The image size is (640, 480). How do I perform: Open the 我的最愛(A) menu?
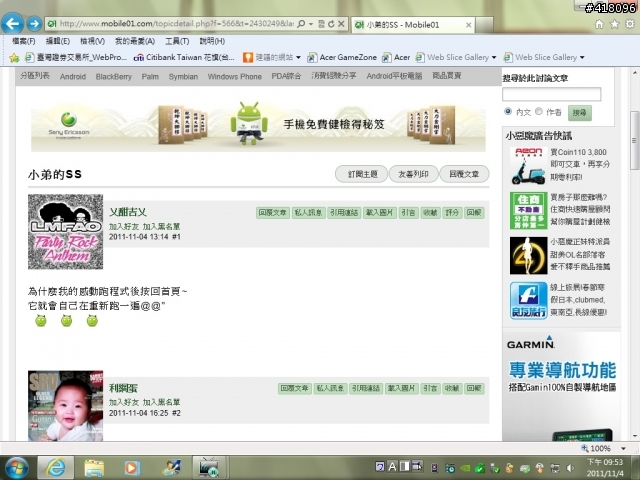pyautogui.click(x=135, y=41)
